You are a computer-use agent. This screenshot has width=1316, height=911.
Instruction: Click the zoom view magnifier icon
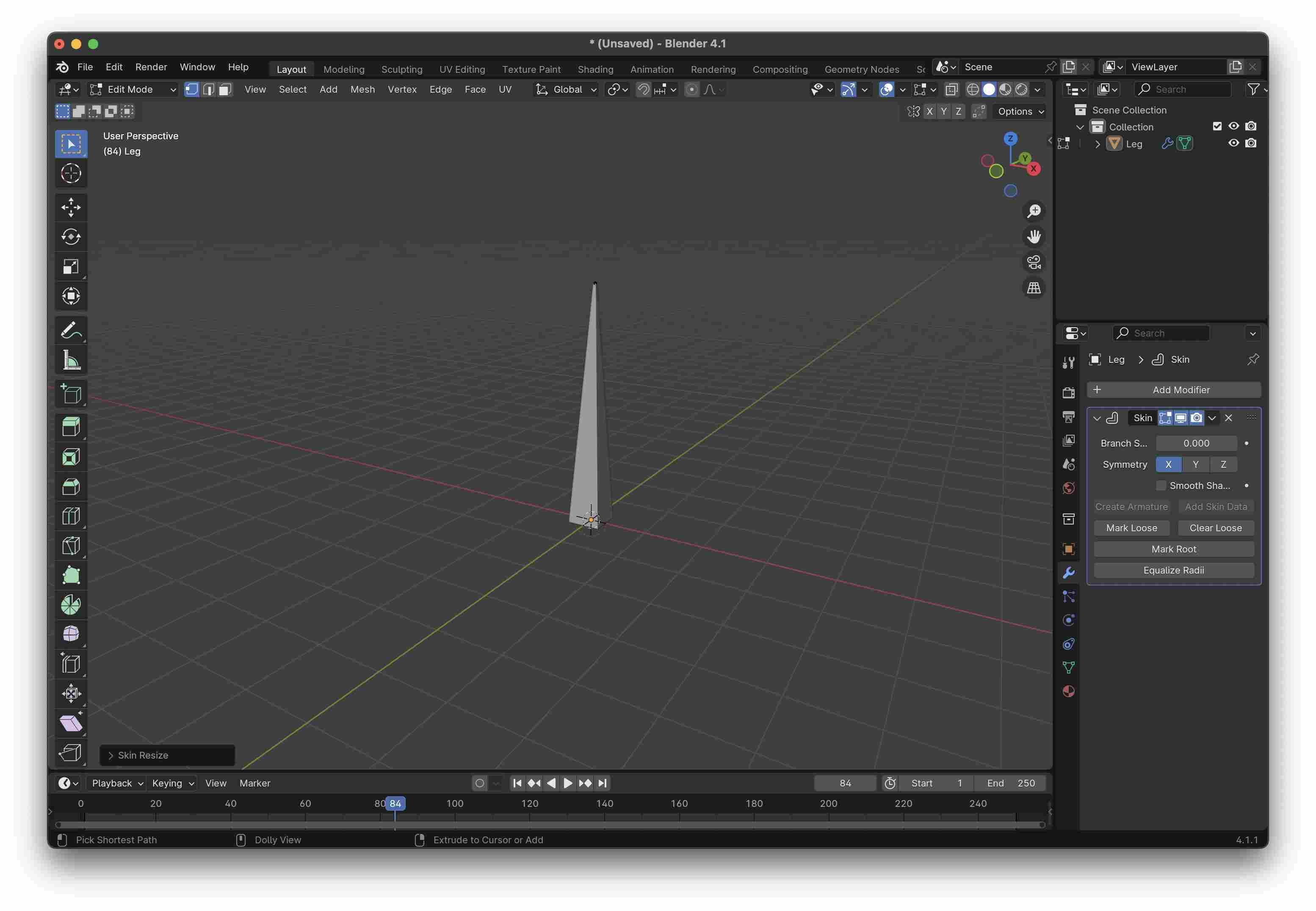1034,211
